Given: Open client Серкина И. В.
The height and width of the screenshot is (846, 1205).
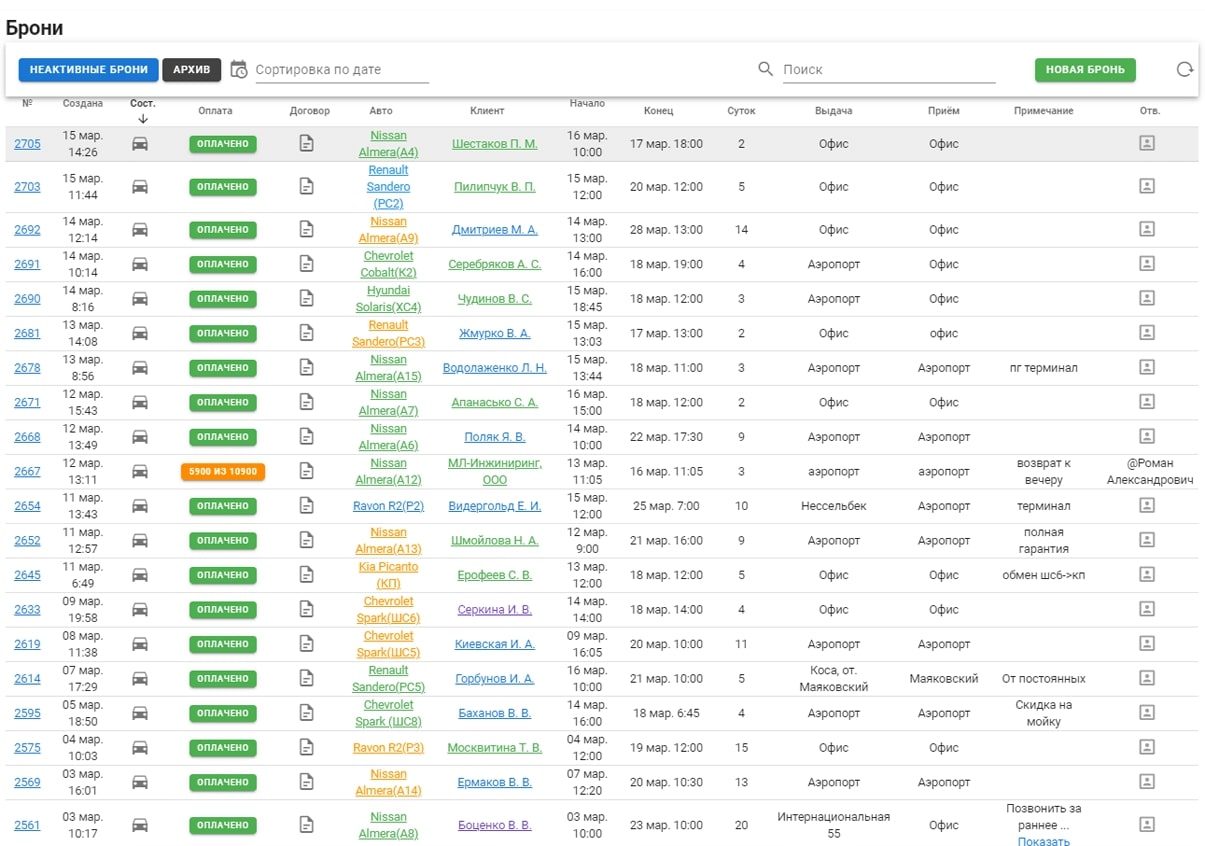Looking at the screenshot, I should pos(494,609).
